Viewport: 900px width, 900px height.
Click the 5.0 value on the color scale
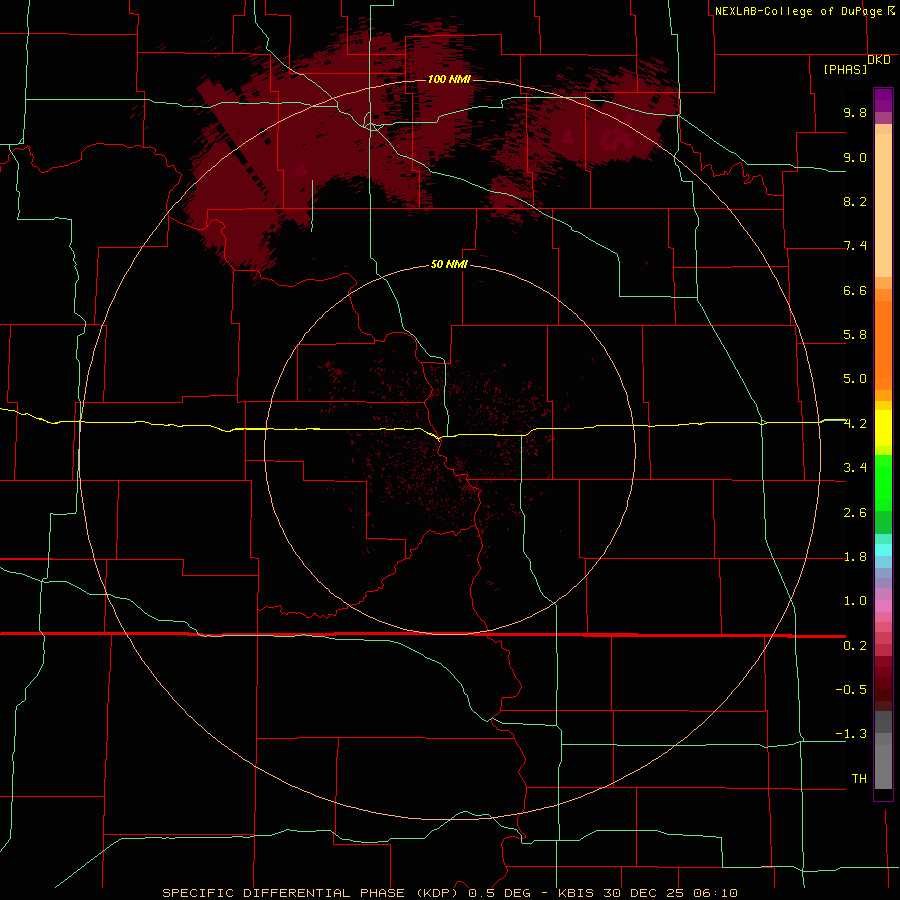click(855, 379)
